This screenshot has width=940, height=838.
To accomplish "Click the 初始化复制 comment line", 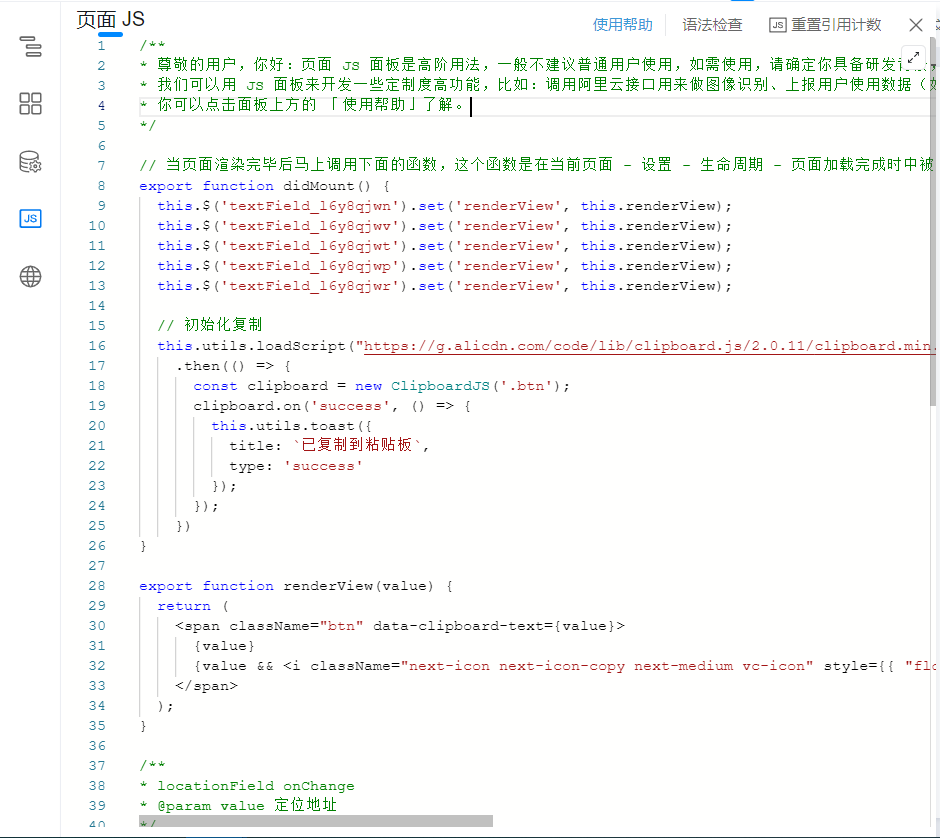I will tap(210, 326).
